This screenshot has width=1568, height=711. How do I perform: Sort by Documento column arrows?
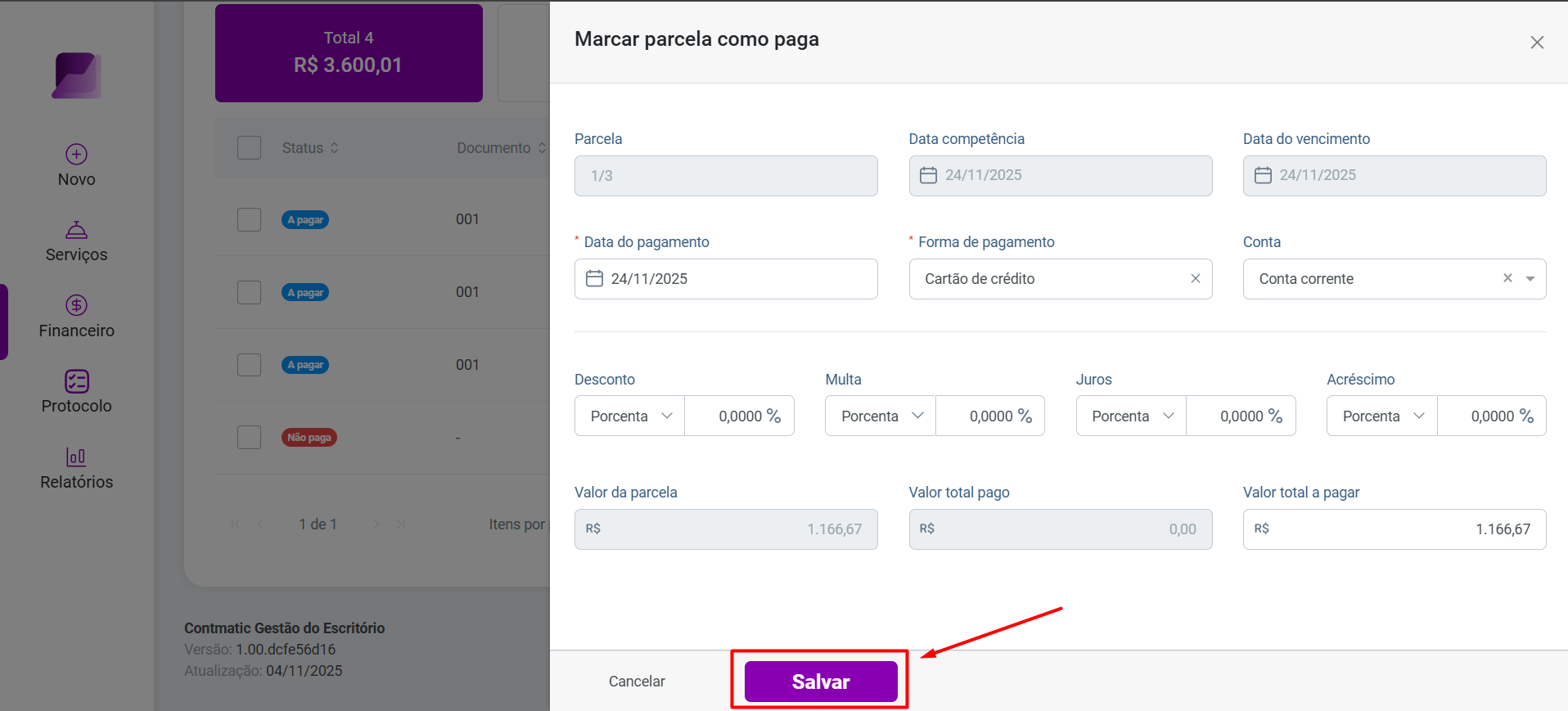click(x=542, y=148)
